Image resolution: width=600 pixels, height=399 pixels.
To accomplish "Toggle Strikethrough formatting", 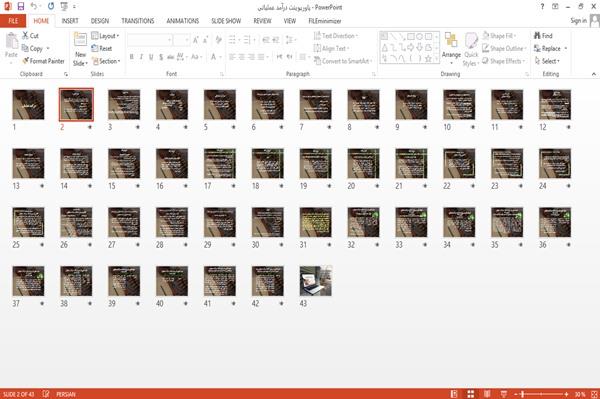I will pos(171,57).
